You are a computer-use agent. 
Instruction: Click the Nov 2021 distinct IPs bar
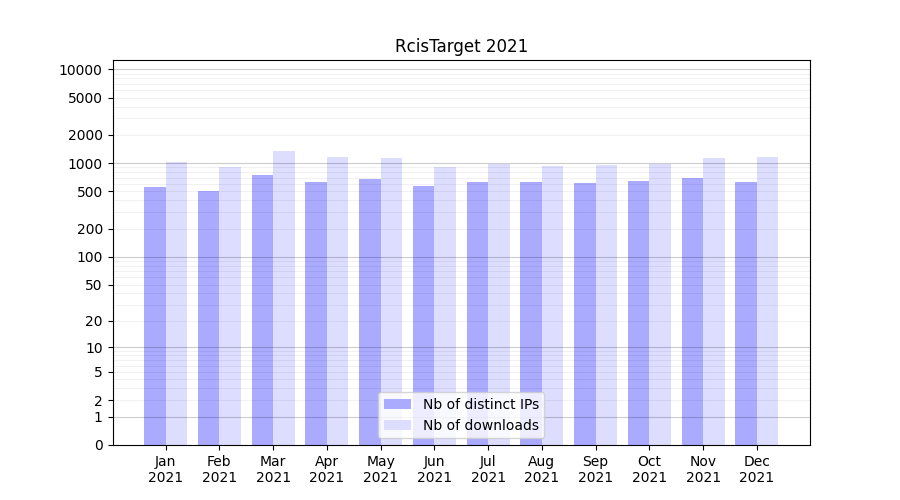pyautogui.click(x=692, y=311)
